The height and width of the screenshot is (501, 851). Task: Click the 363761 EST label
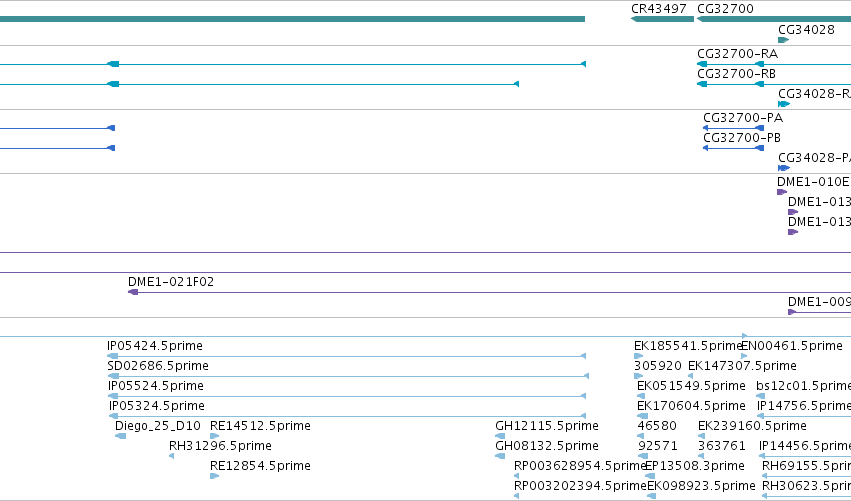[x=721, y=446]
